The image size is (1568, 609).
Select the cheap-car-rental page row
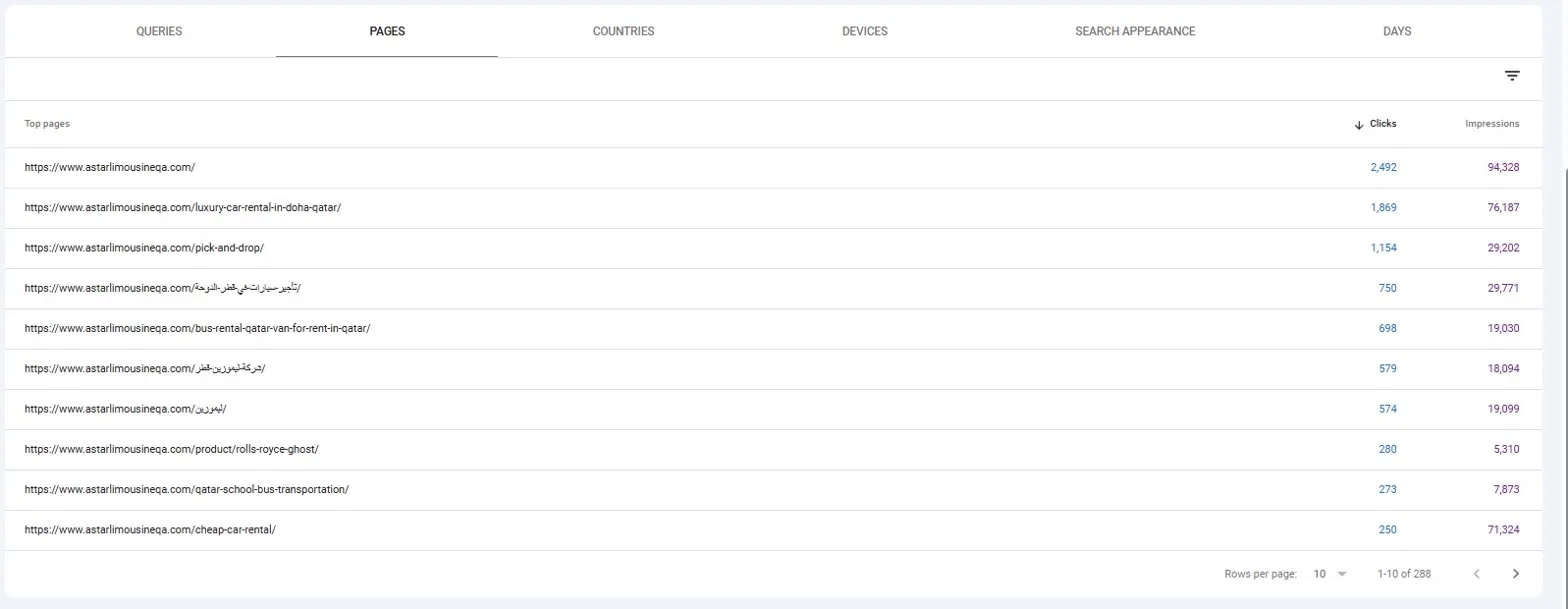coord(773,530)
